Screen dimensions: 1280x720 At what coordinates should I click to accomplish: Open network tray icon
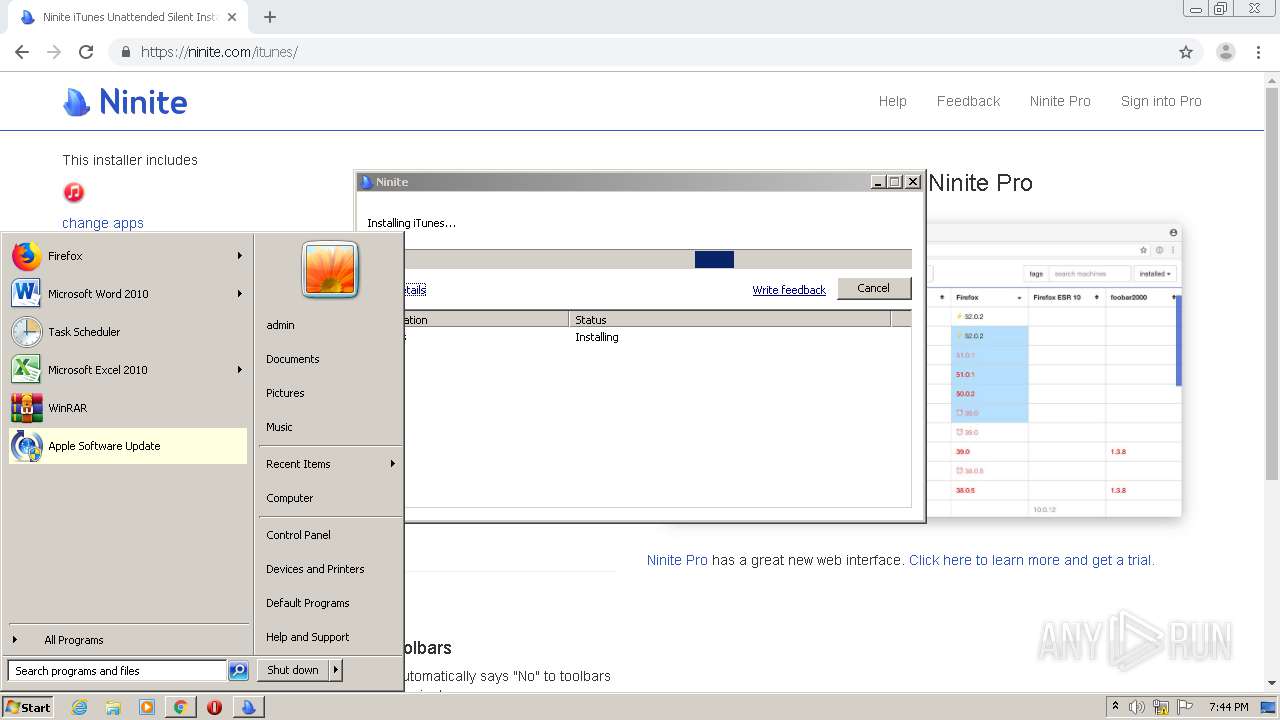point(1160,707)
